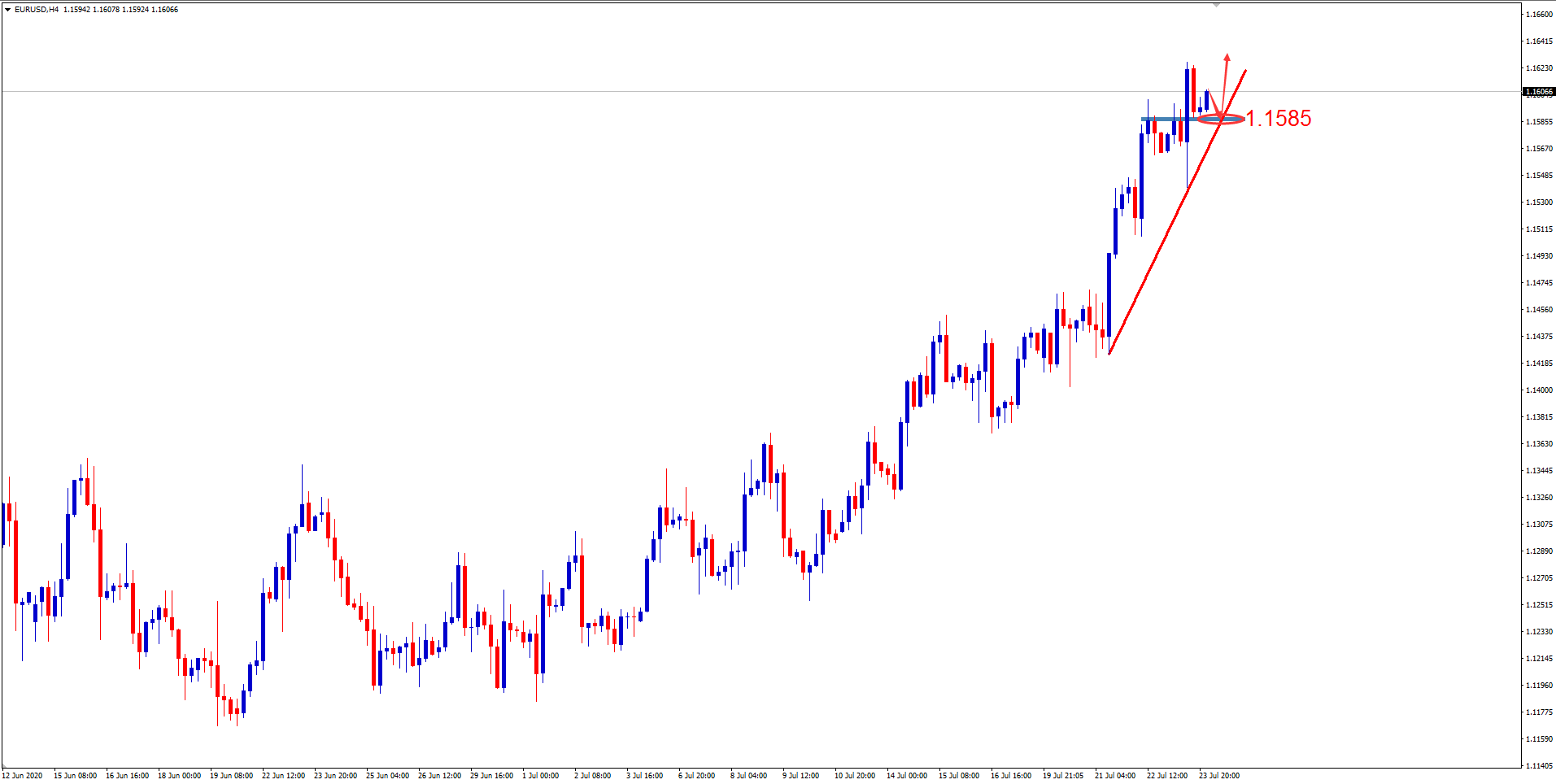Select the red ellipse around the support level
This screenshot has height=784, width=1556.
1221,120
